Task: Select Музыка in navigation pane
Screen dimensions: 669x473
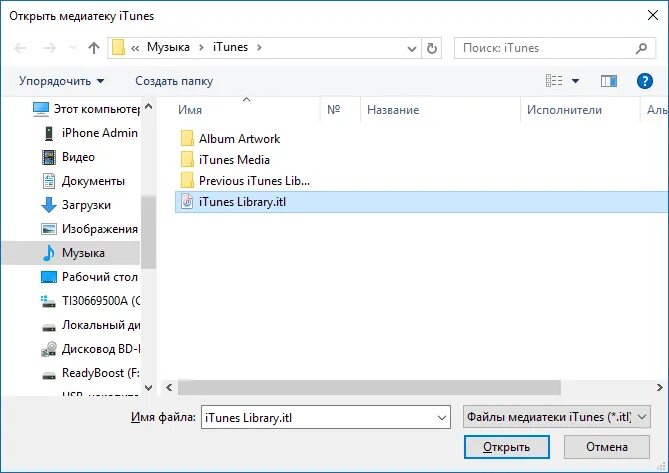Action: [x=71, y=253]
